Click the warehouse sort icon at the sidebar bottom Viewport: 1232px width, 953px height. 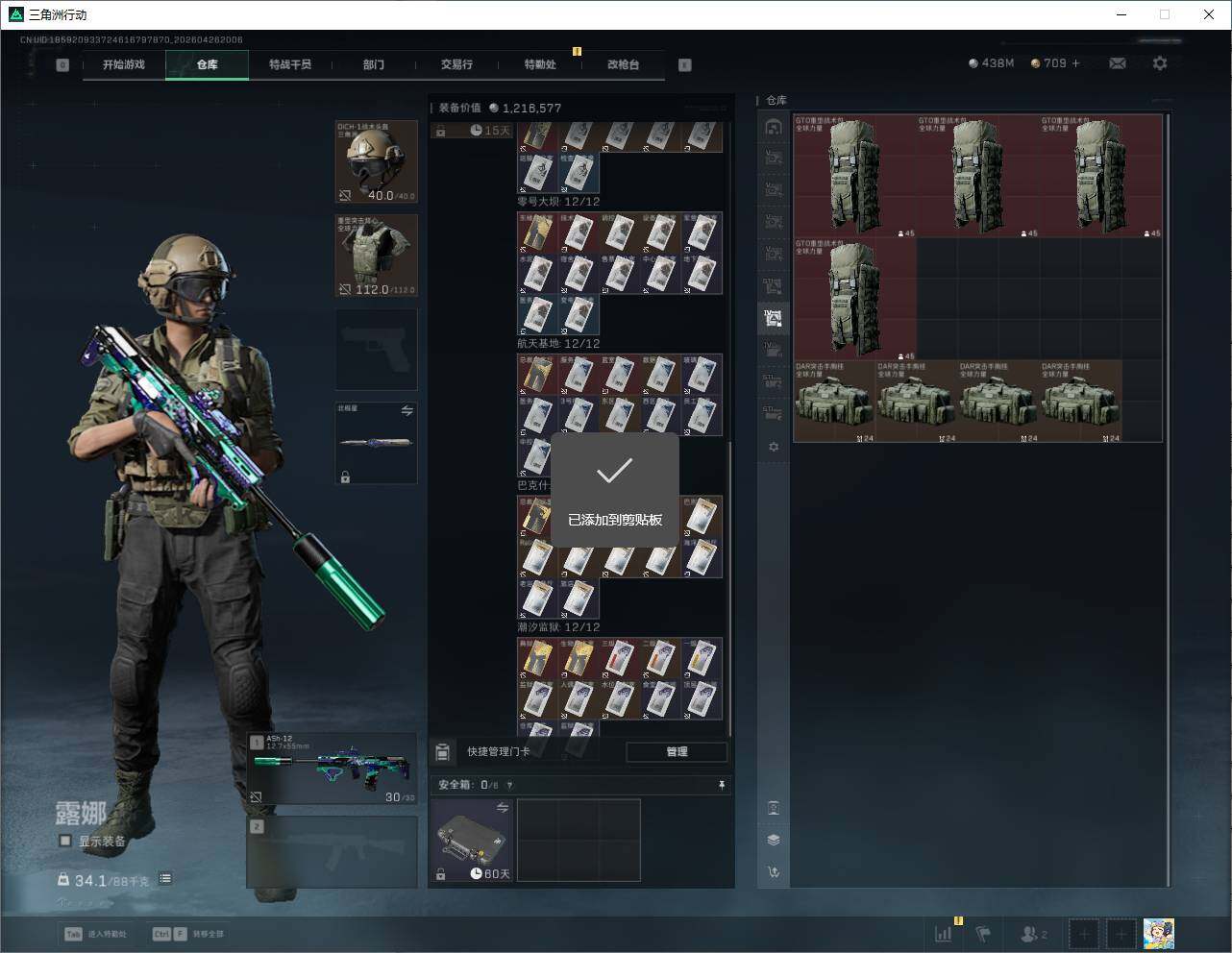[x=774, y=872]
